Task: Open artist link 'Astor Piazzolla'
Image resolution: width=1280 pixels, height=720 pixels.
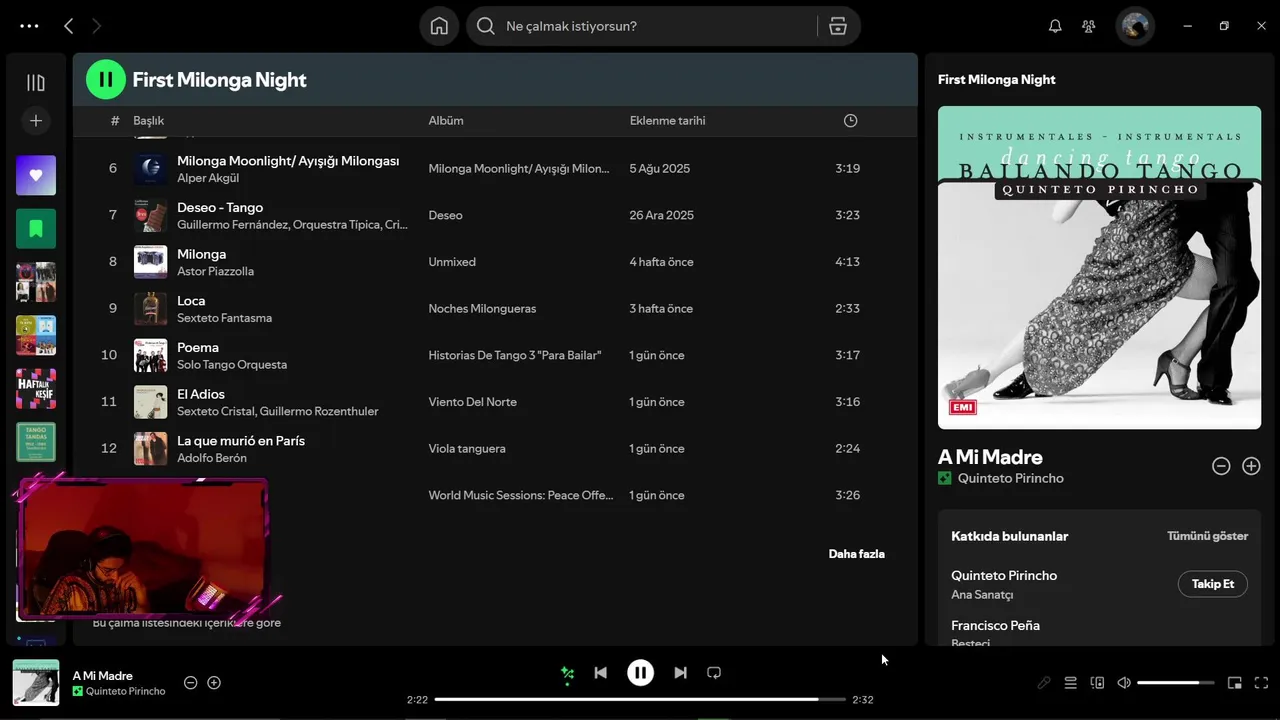Action: click(215, 272)
